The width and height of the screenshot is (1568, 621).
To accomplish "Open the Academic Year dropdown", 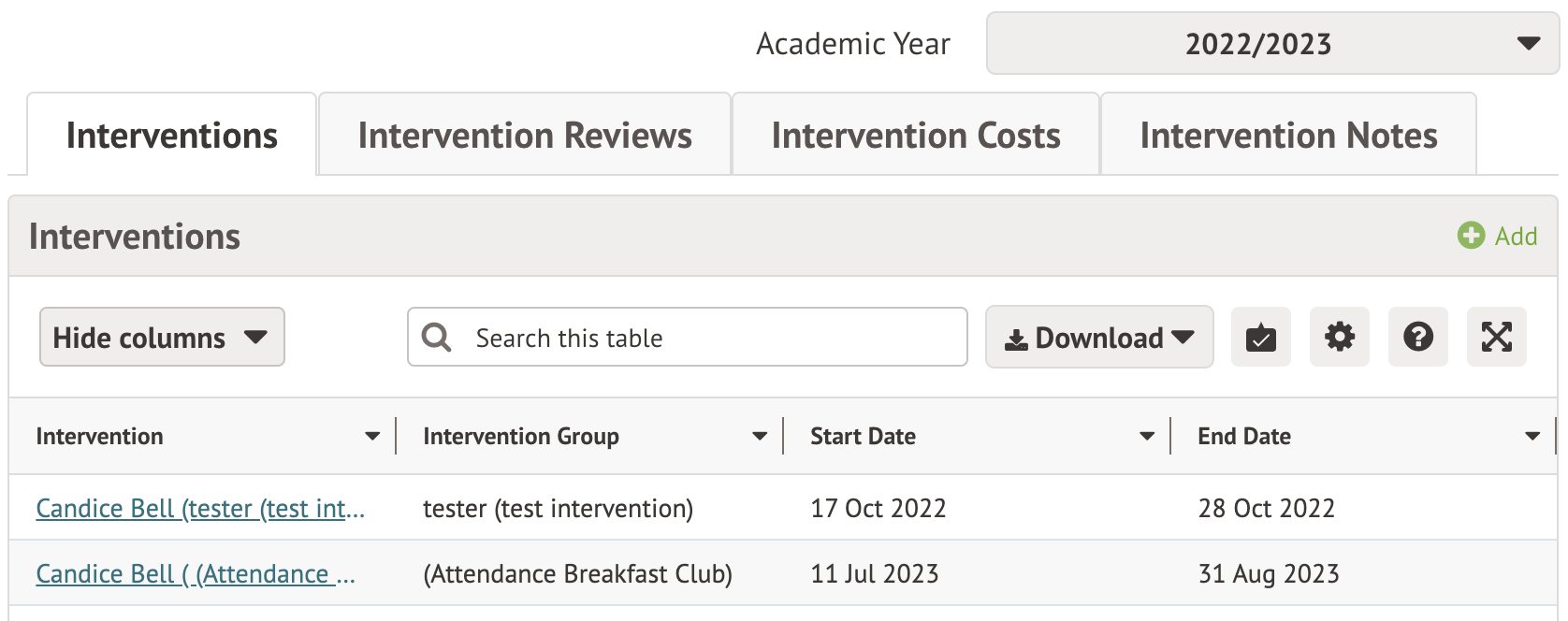I will tap(1271, 44).
